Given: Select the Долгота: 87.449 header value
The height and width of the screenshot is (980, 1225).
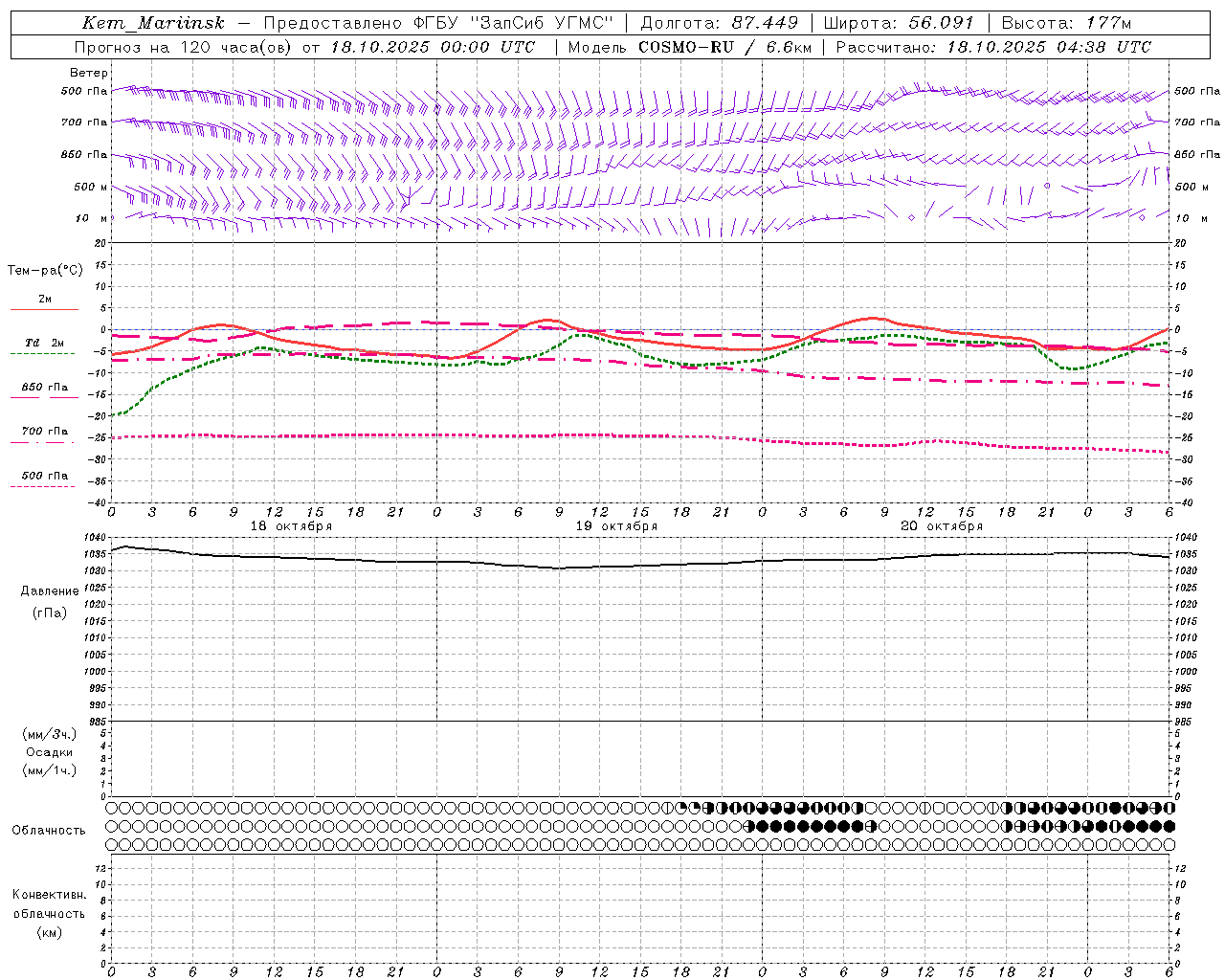Looking at the screenshot, I should [719, 23].
